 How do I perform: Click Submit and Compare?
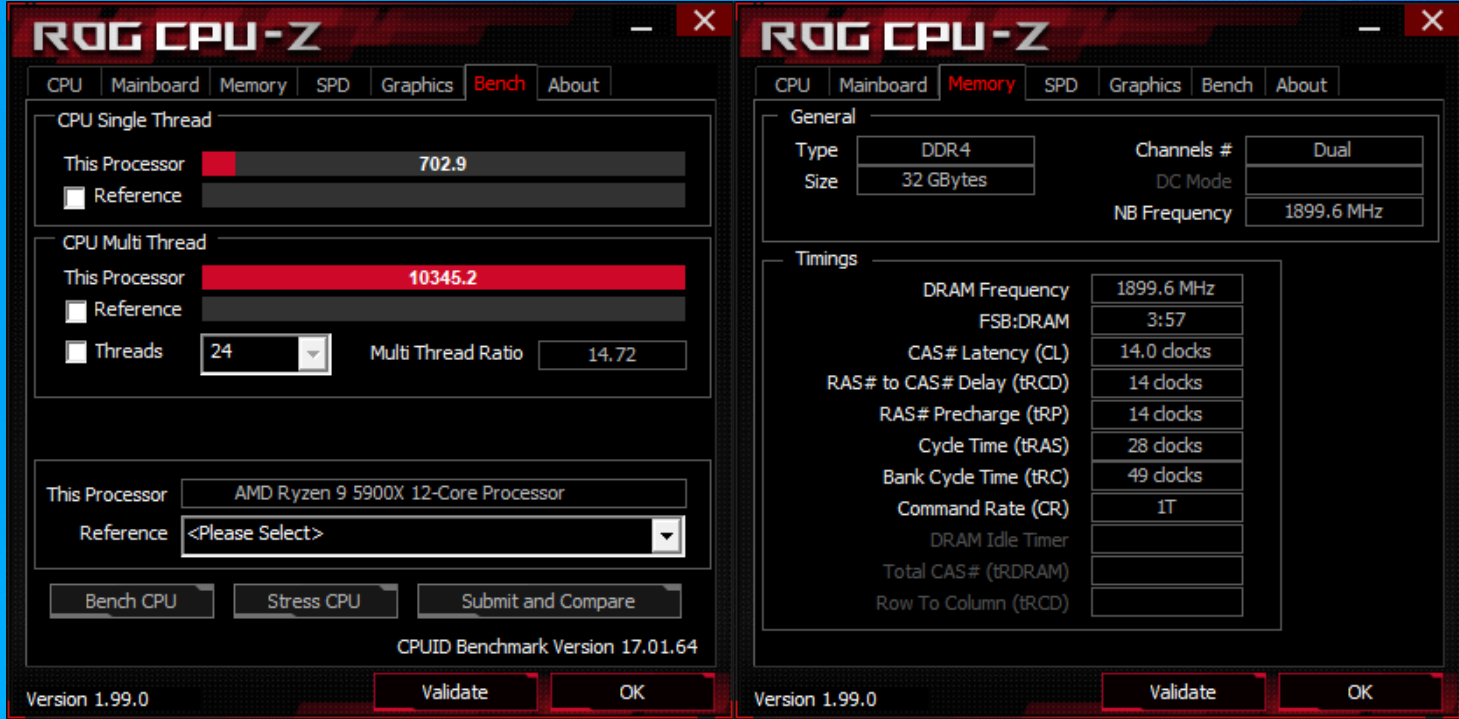548,601
